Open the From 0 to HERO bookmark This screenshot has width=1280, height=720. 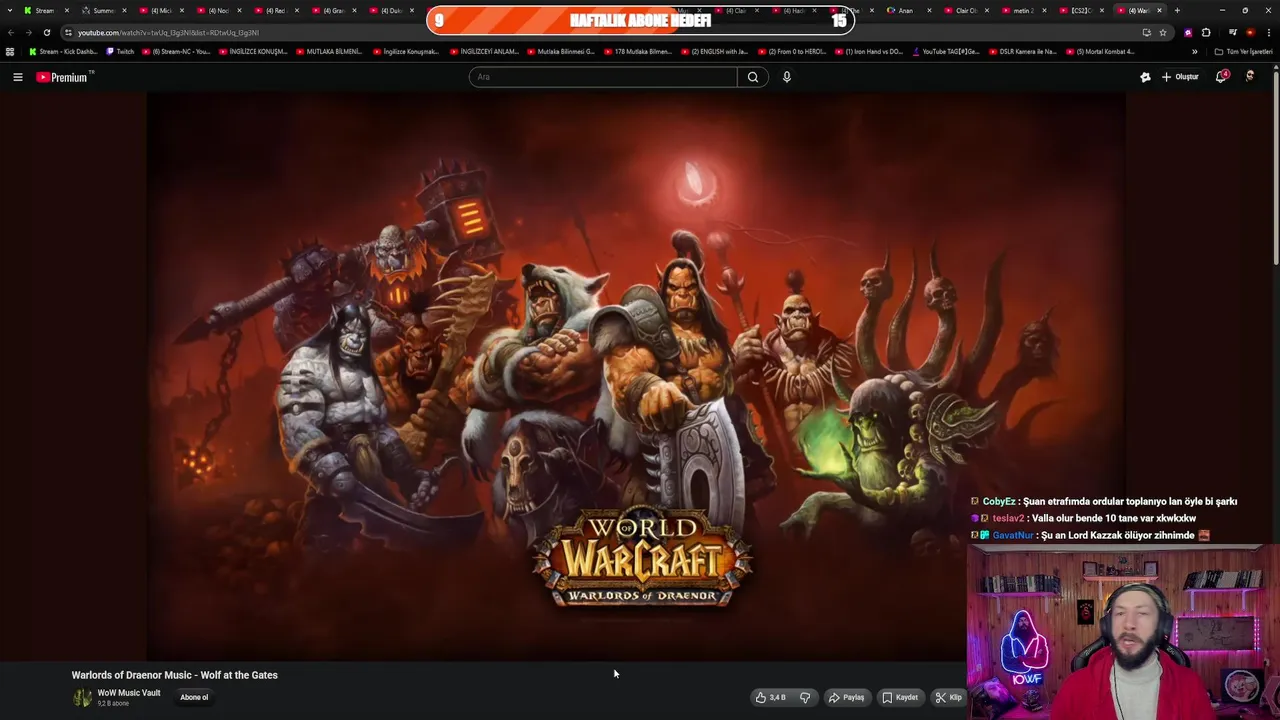tap(792, 51)
